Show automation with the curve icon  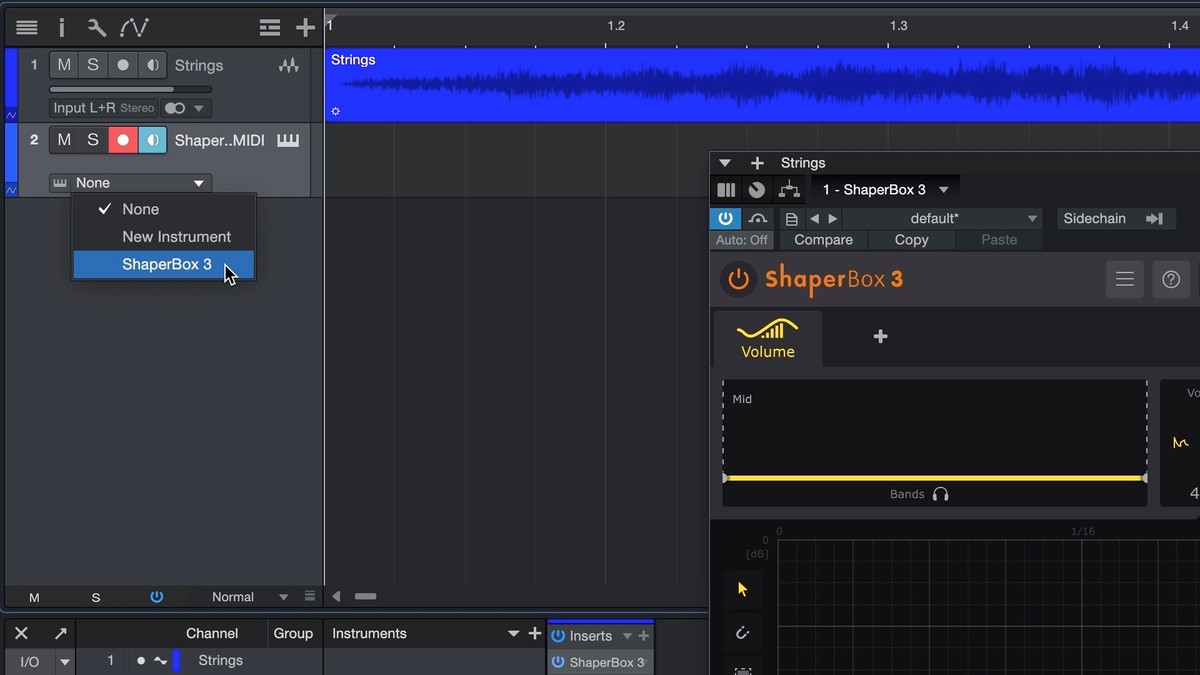tap(133, 28)
